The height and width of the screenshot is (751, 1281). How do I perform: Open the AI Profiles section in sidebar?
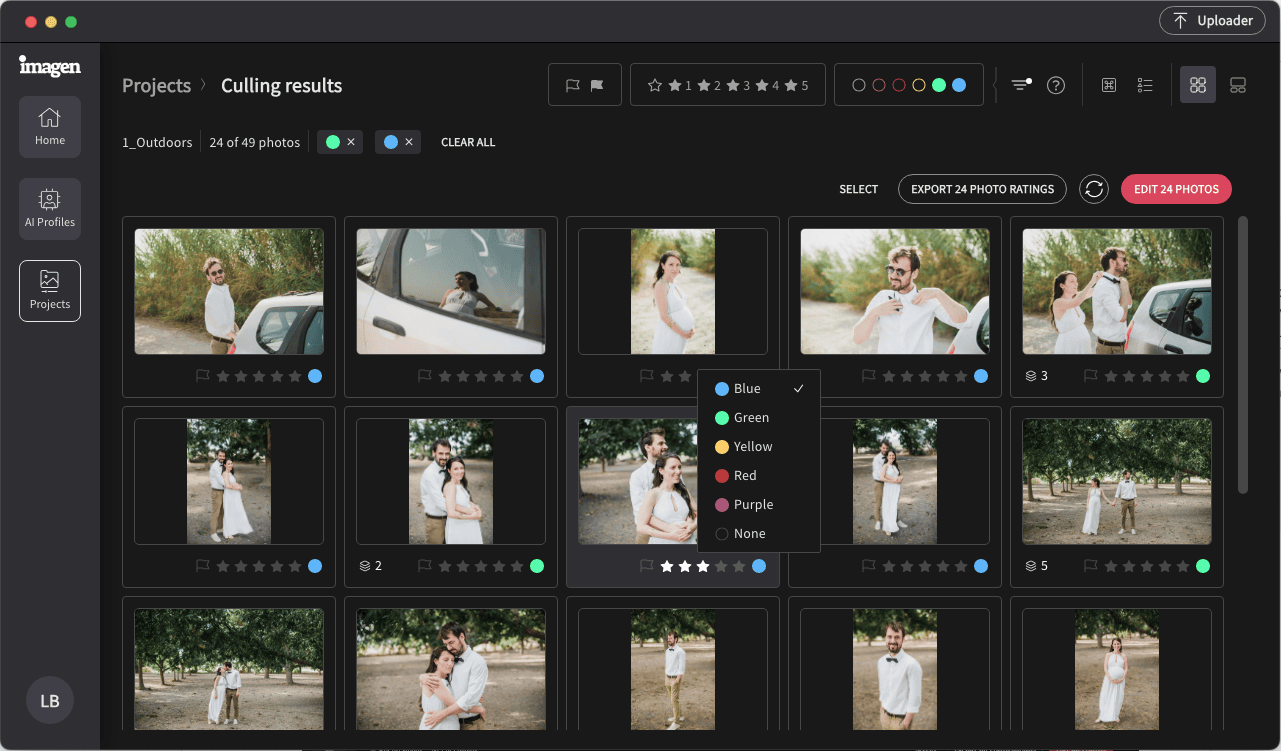pos(49,208)
